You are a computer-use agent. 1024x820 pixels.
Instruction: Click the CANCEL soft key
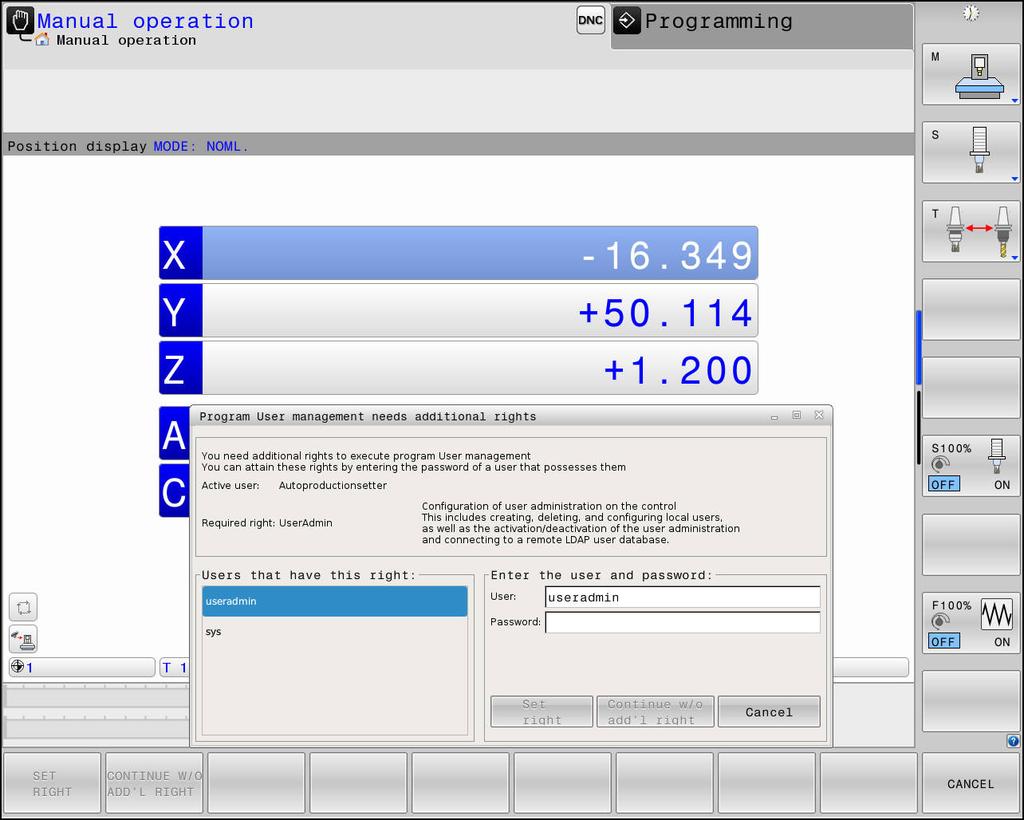click(x=970, y=783)
